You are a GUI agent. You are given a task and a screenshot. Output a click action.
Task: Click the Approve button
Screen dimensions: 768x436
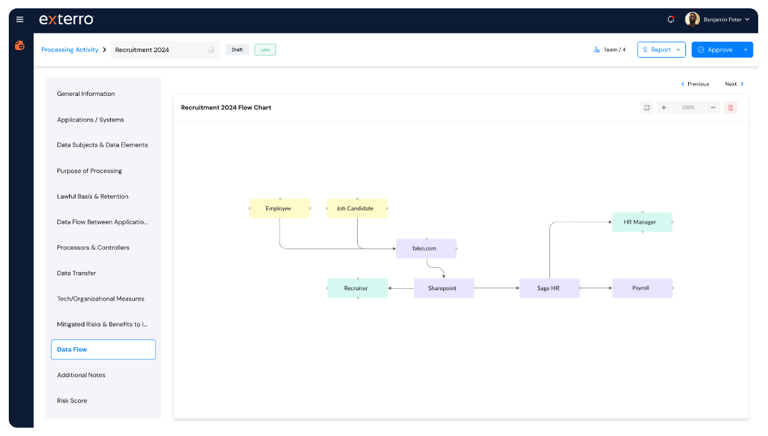715,49
